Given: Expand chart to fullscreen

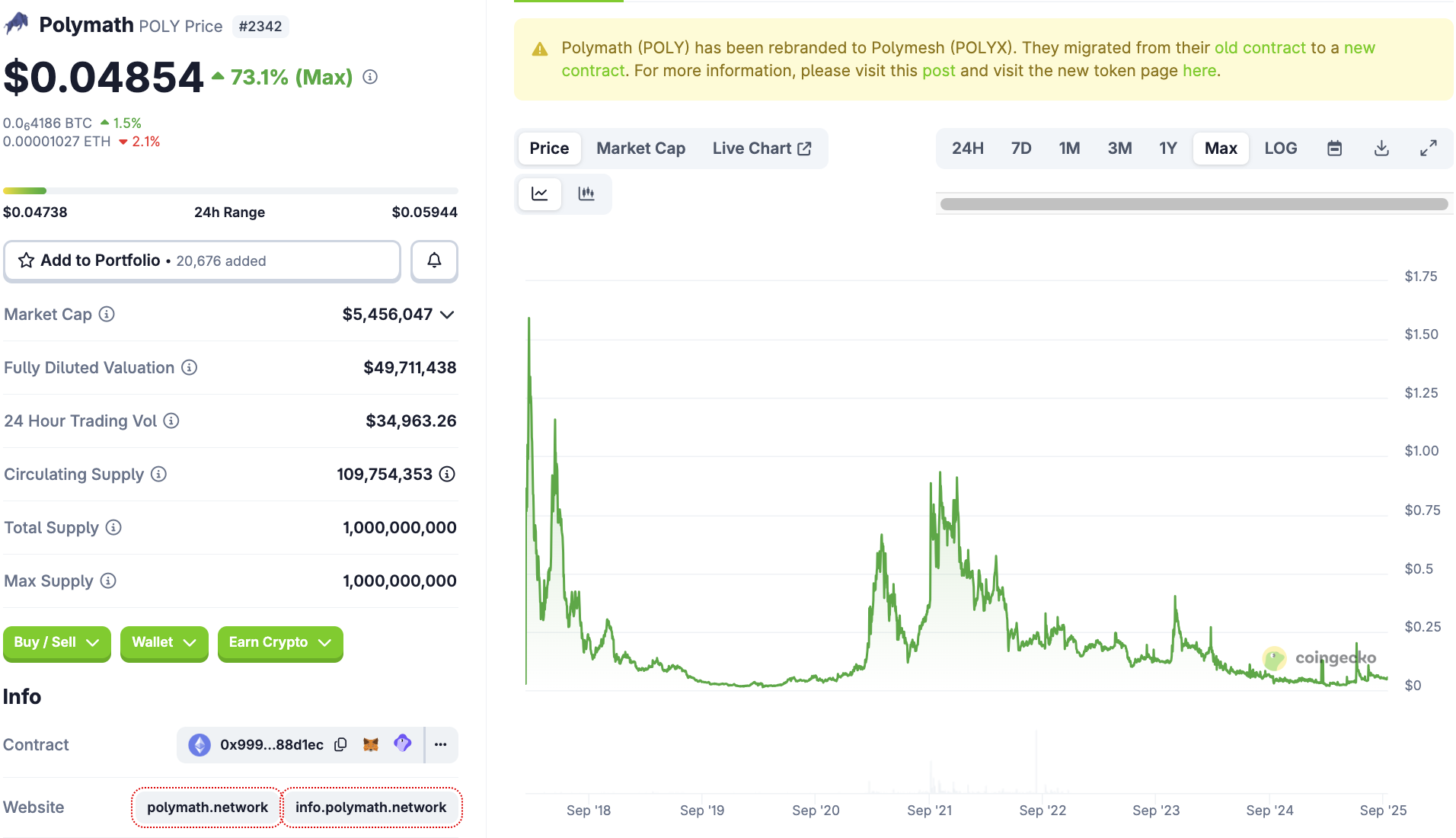Looking at the screenshot, I should pos(1429,149).
